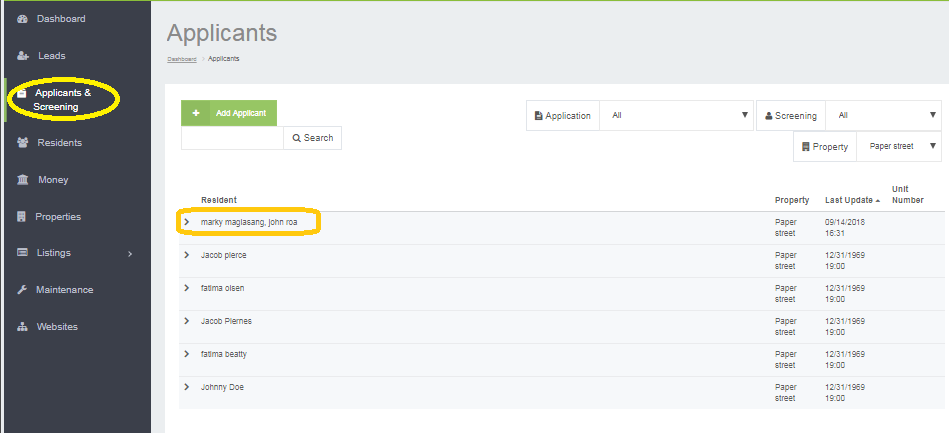Image resolution: width=949 pixels, height=433 pixels.
Task: Click the Leads person-plus icon
Action: (x=22, y=56)
